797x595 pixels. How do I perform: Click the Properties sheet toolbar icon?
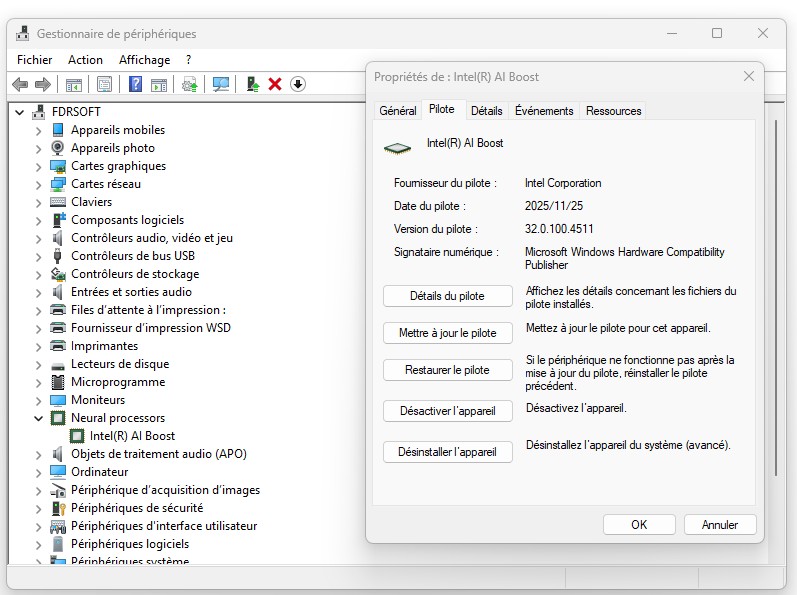104,85
